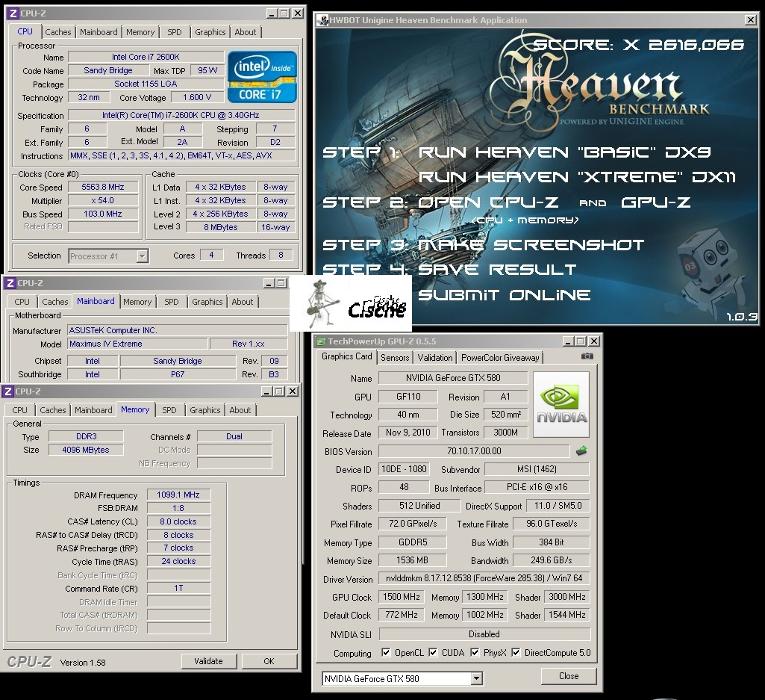Click Run Heaven Basic DX9 option
The height and width of the screenshot is (700, 765).
(564, 152)
